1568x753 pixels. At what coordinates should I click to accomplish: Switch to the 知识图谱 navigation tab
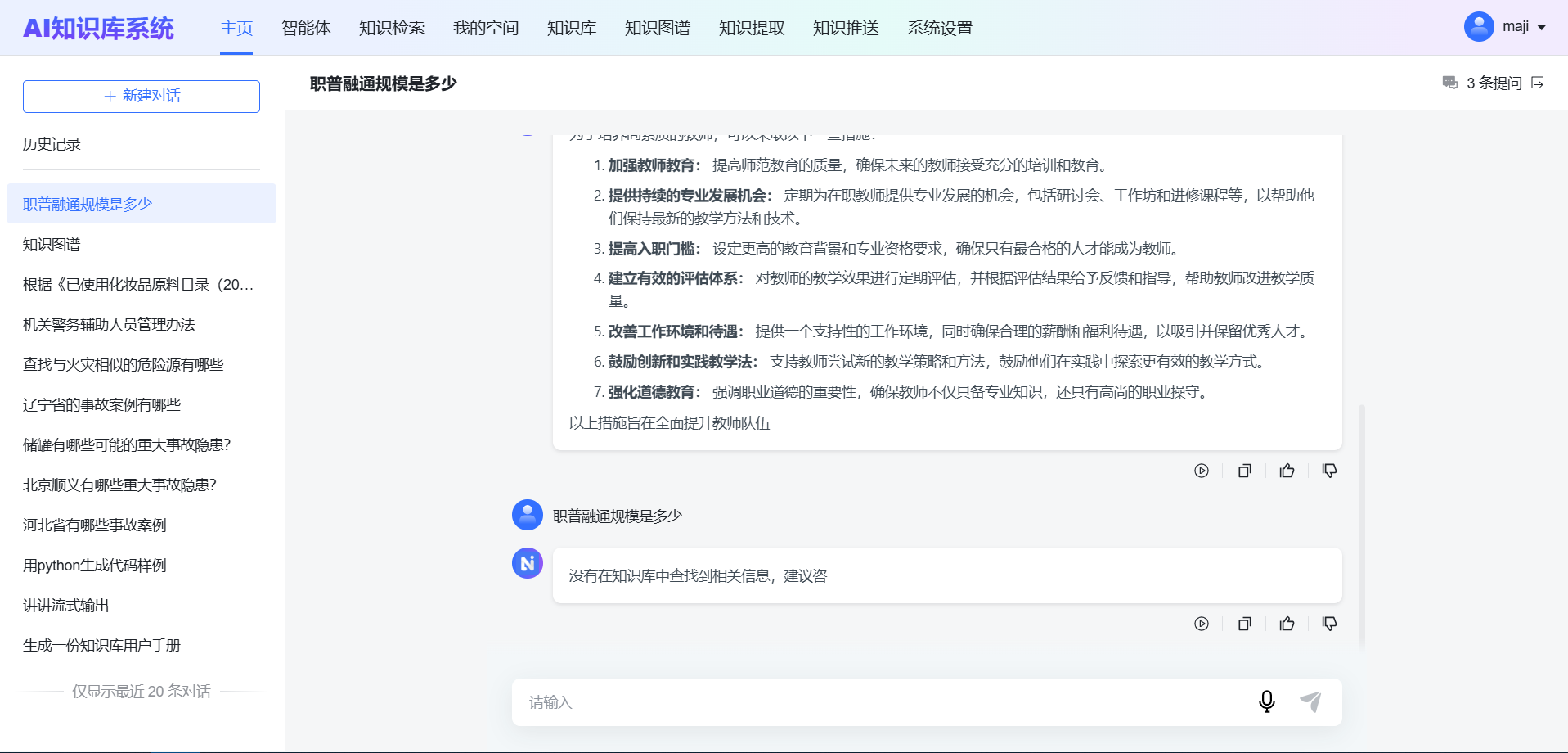(x=657, y=28)
